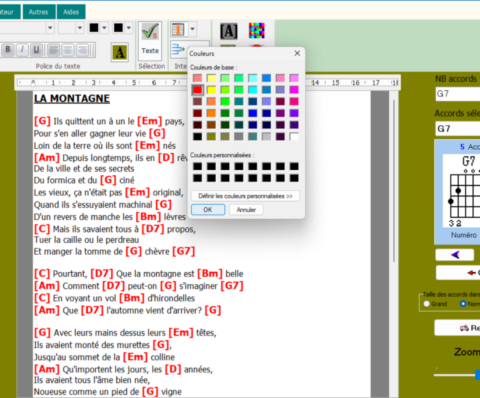This screenshot has height=398, width=480.
Task: Click the [Bm] chord before 'lèvres'
Action: 148,217
